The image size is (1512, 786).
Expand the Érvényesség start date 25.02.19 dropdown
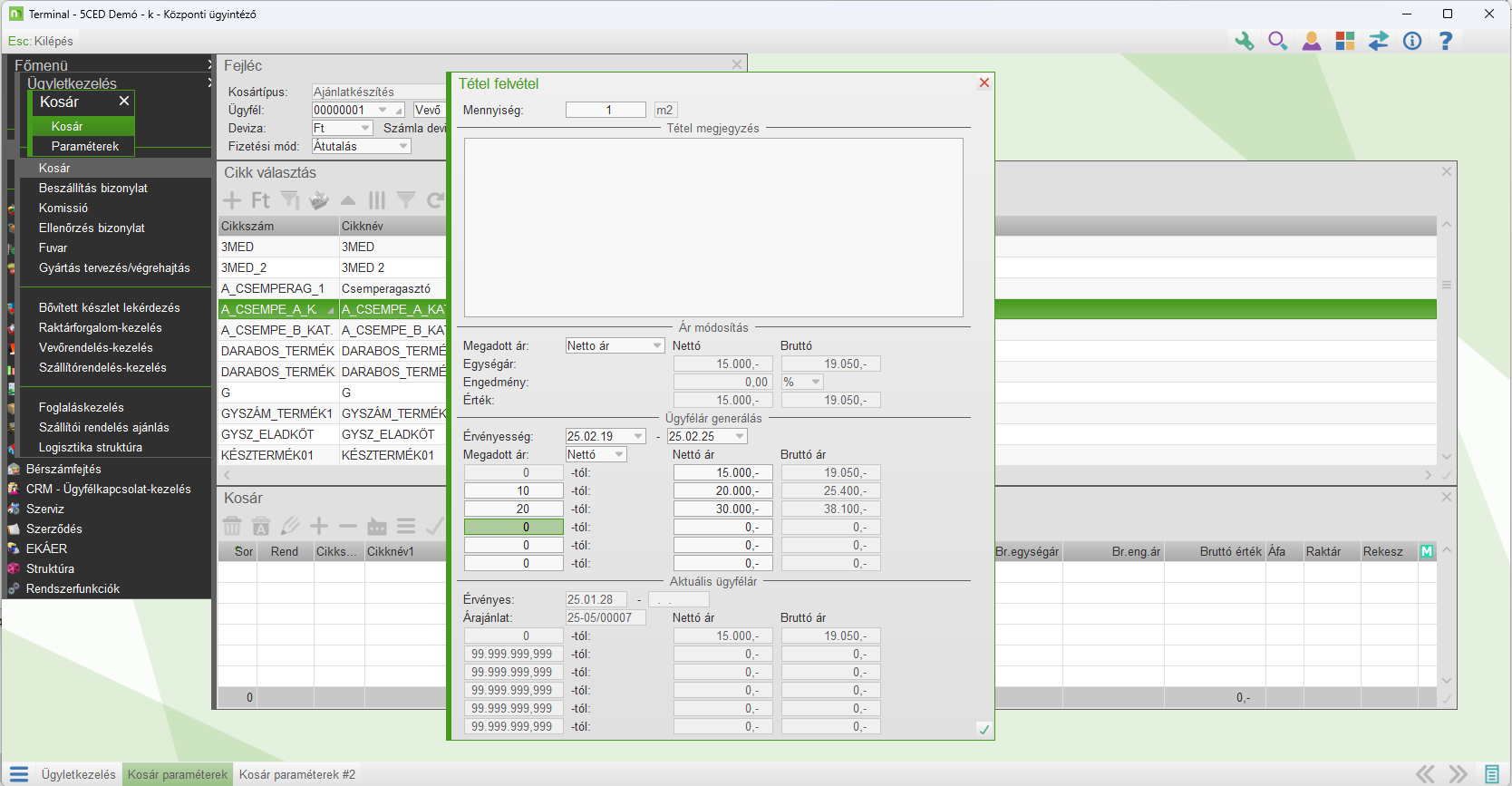click(638, 437)
